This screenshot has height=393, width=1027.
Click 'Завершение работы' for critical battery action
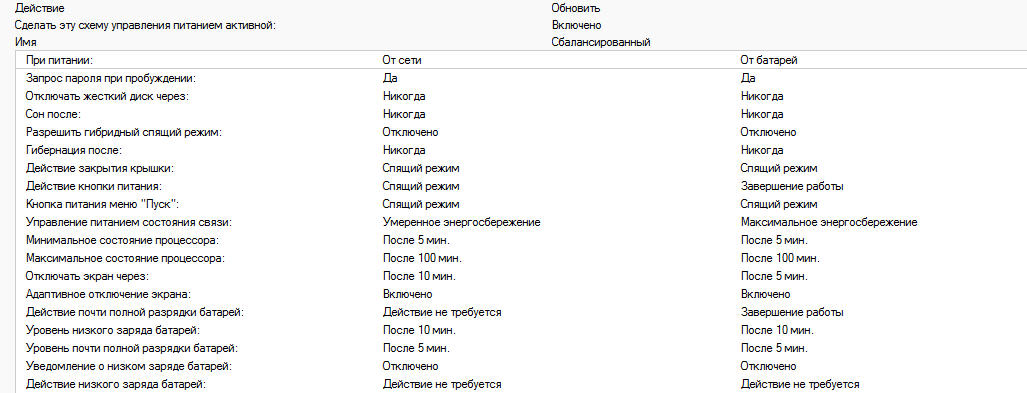point(793,312)
